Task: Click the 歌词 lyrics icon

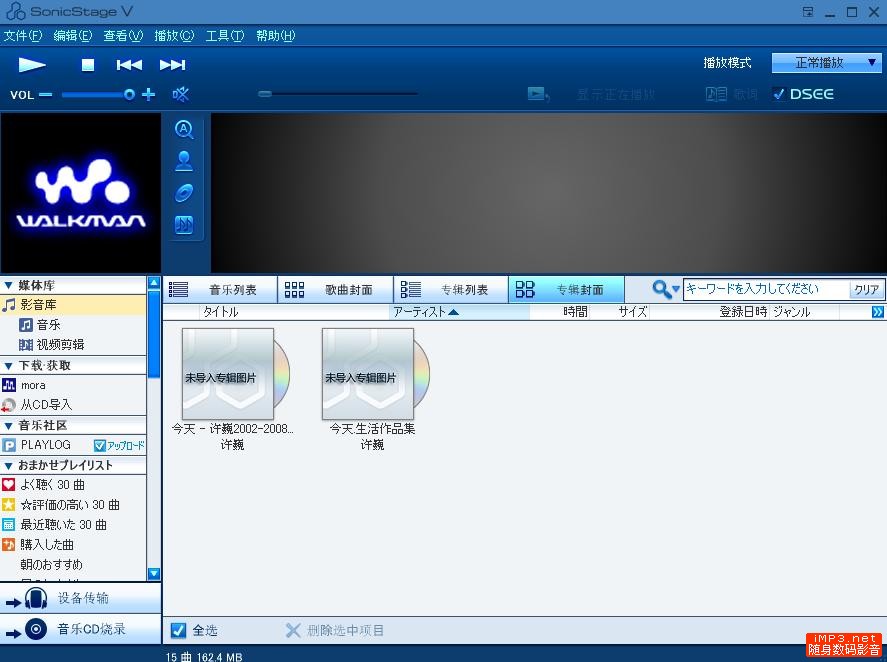Action: [x=716, y=94]
